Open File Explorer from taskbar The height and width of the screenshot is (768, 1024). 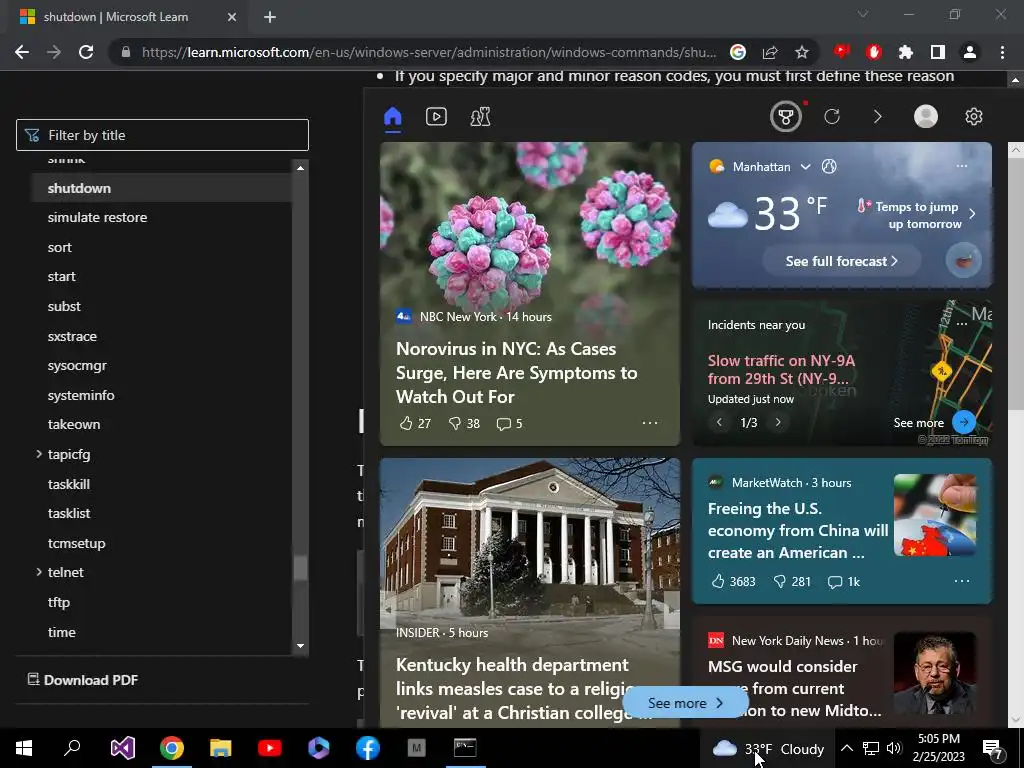[221, 748]
